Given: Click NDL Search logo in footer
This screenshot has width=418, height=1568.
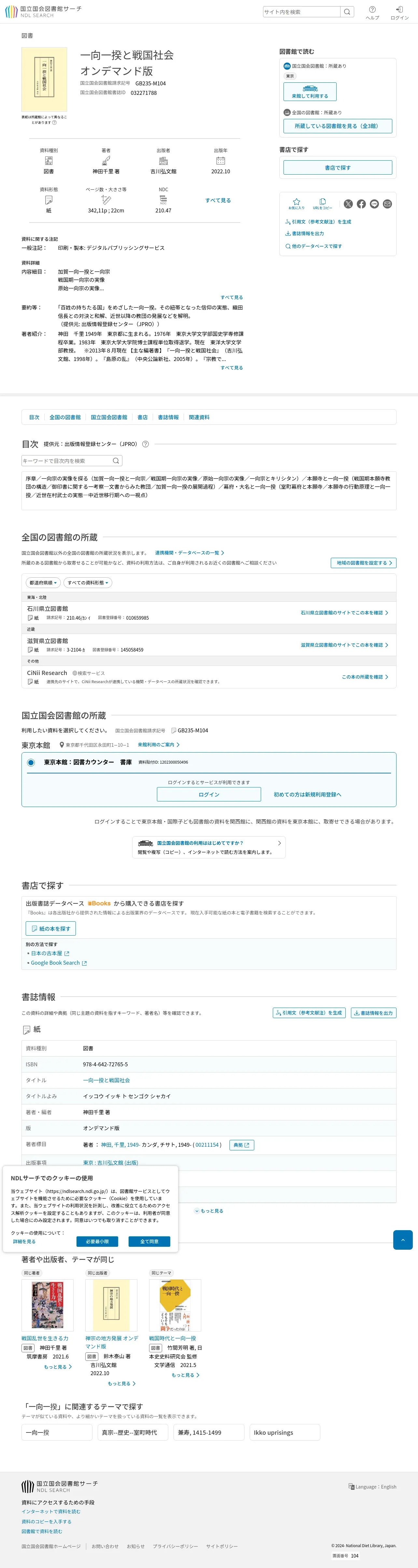Looking at the screenshot, I should (x=59, y=1487).
